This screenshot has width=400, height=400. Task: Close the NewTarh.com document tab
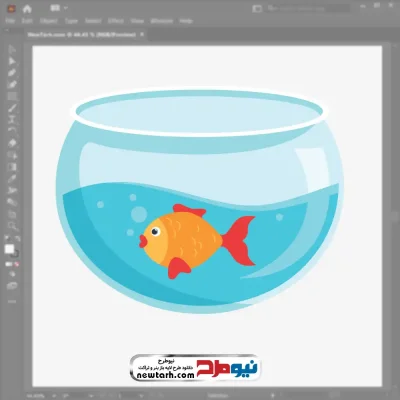point(142,34)
